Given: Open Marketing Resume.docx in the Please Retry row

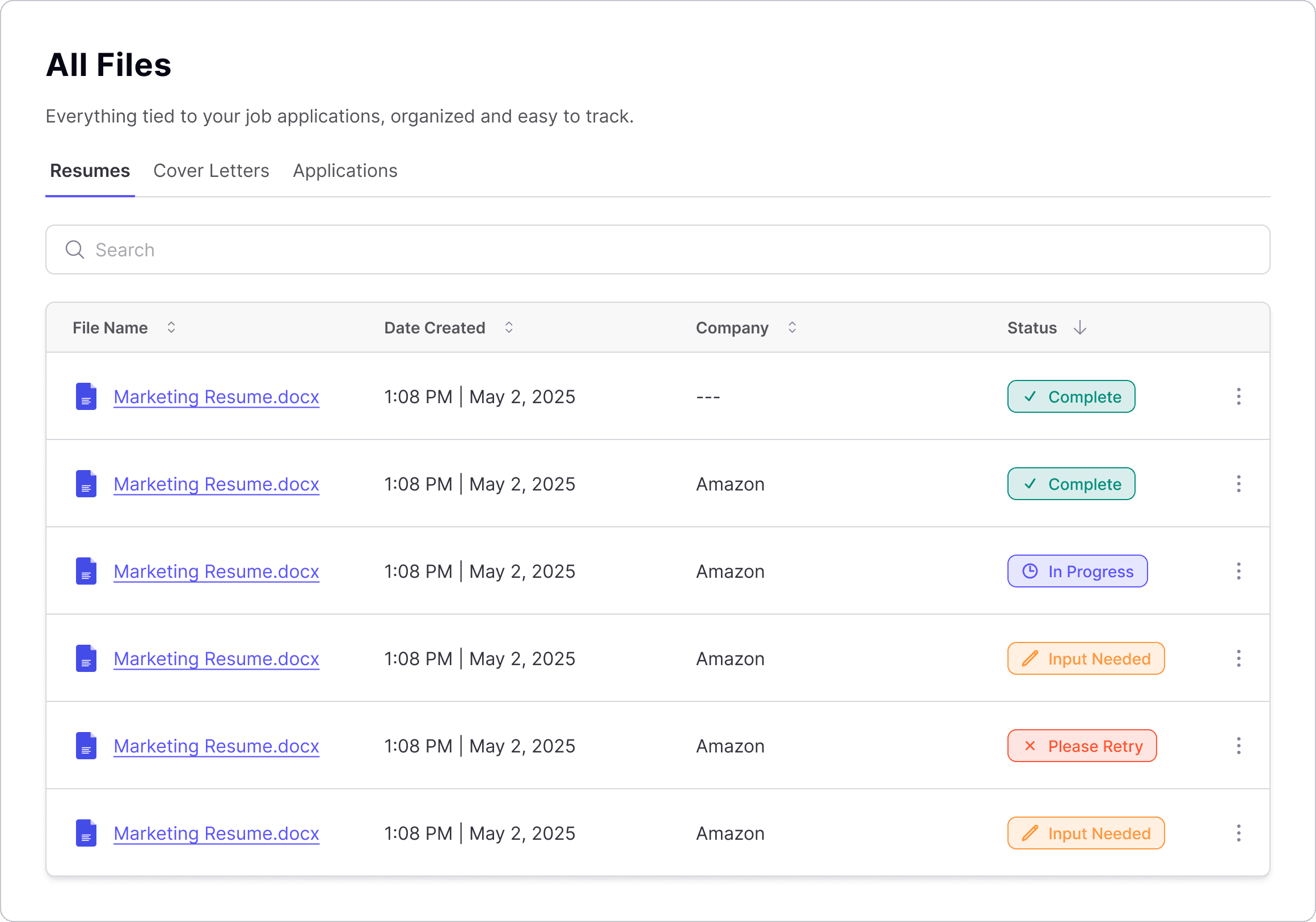Looking at the screenshot, I should pos(216,746).
